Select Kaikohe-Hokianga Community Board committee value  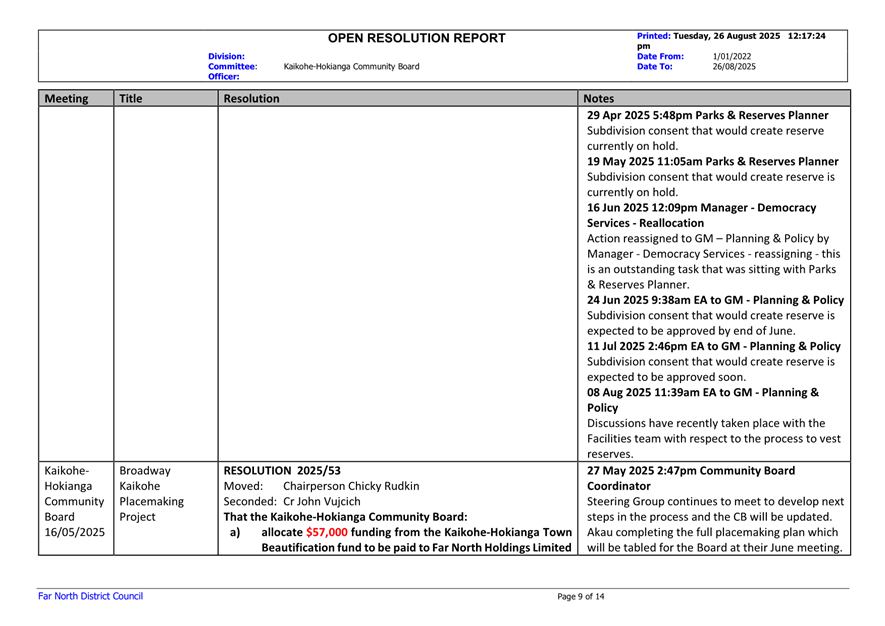click(x=351, y=67)
